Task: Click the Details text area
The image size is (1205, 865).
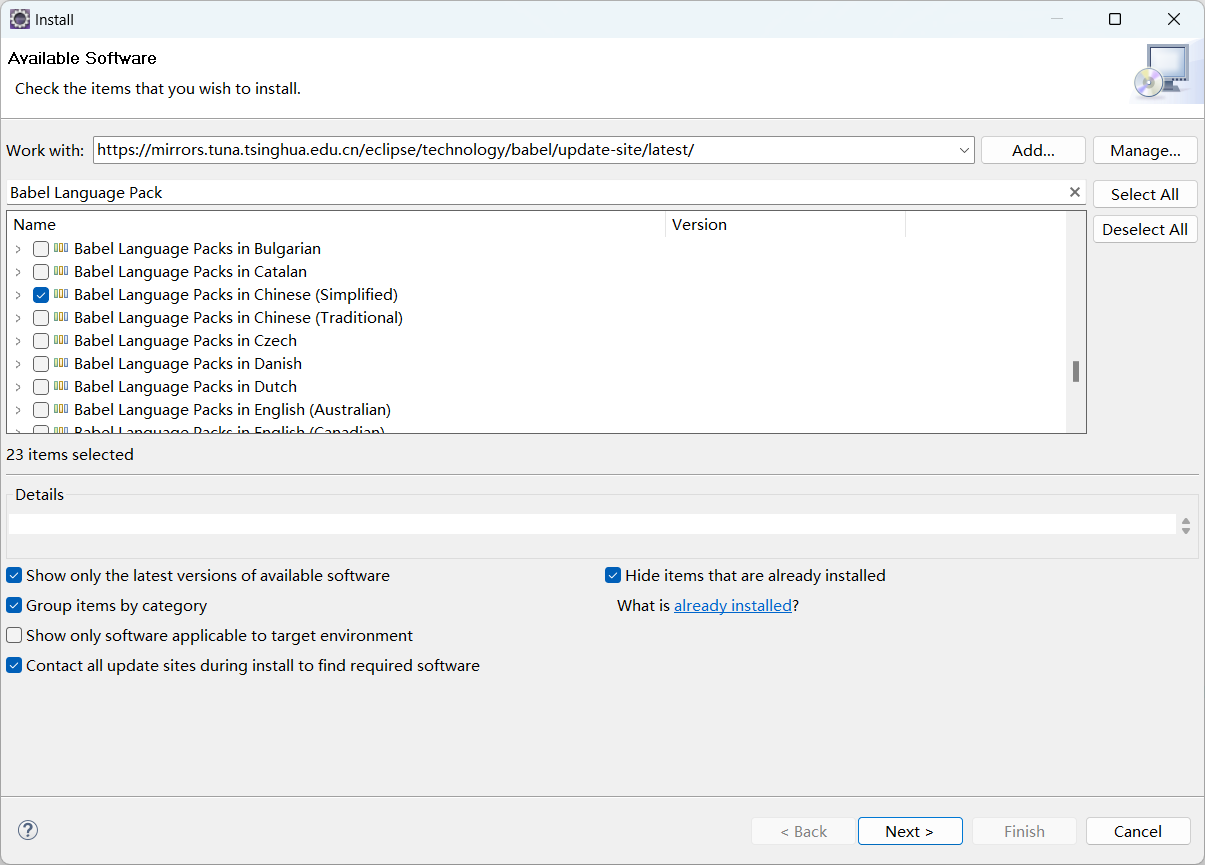Action: click(x=592, y=524)
